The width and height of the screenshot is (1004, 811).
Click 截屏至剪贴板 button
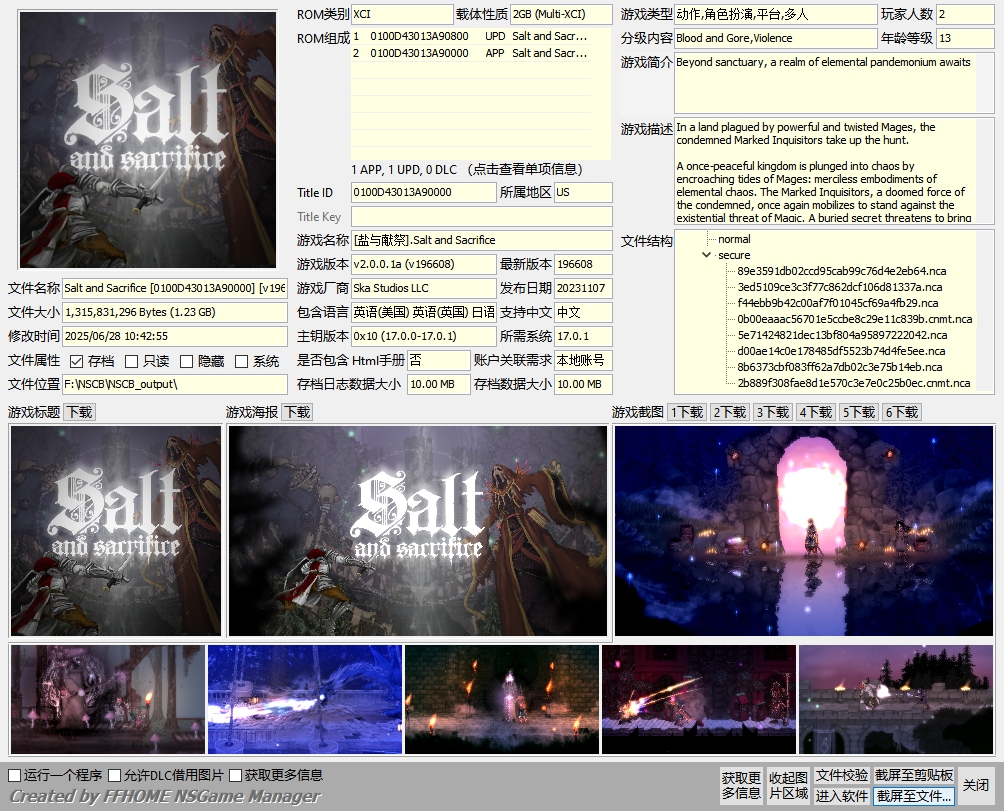(x=914, y=775)
